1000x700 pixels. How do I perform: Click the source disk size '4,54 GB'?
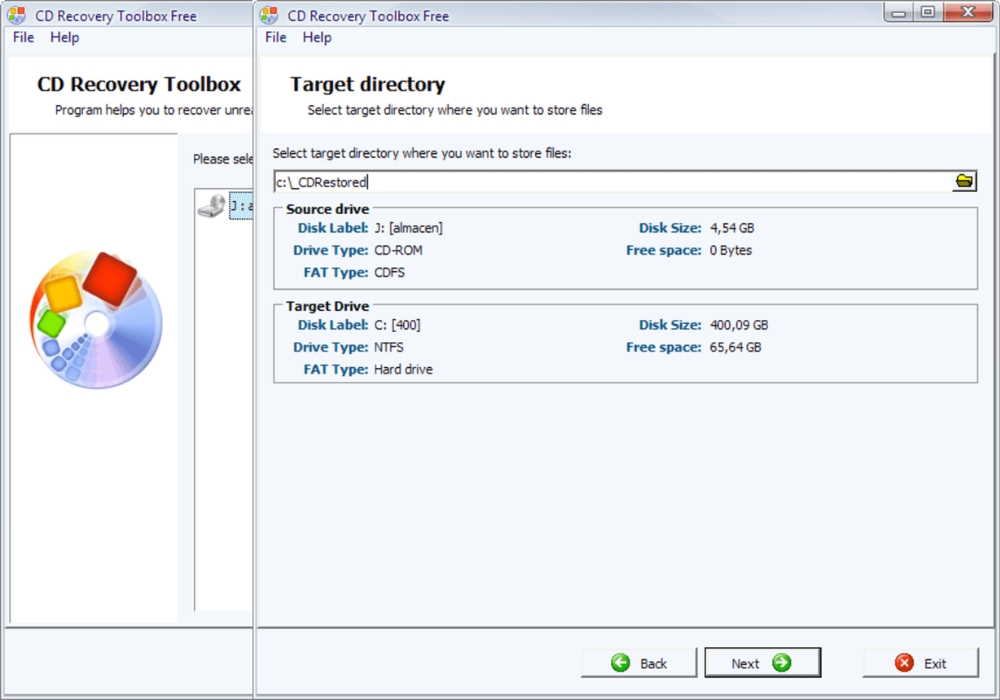(x=732, y=228)
